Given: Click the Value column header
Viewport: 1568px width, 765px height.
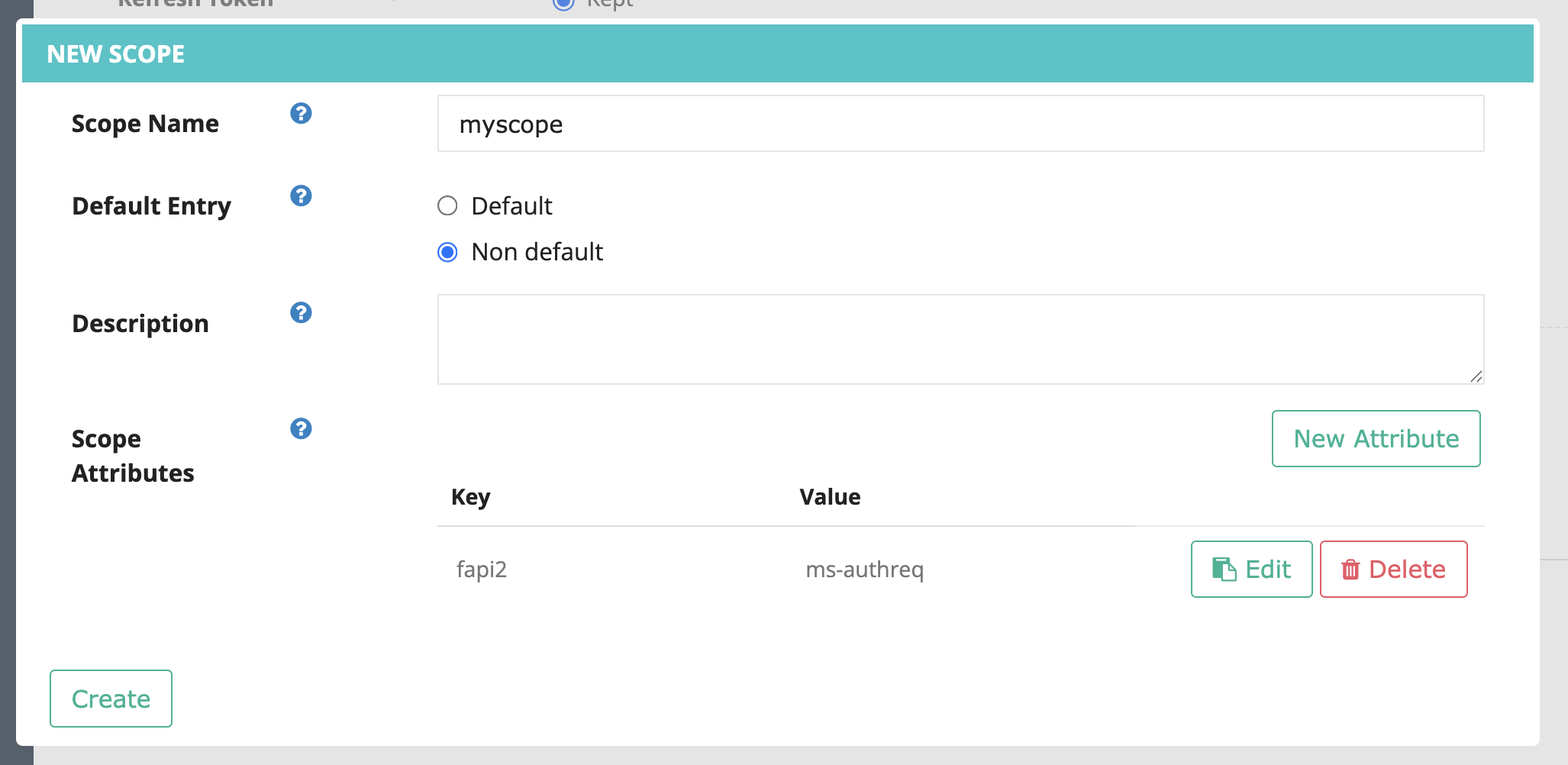Looking at the screenshot, I should point(830,497).
